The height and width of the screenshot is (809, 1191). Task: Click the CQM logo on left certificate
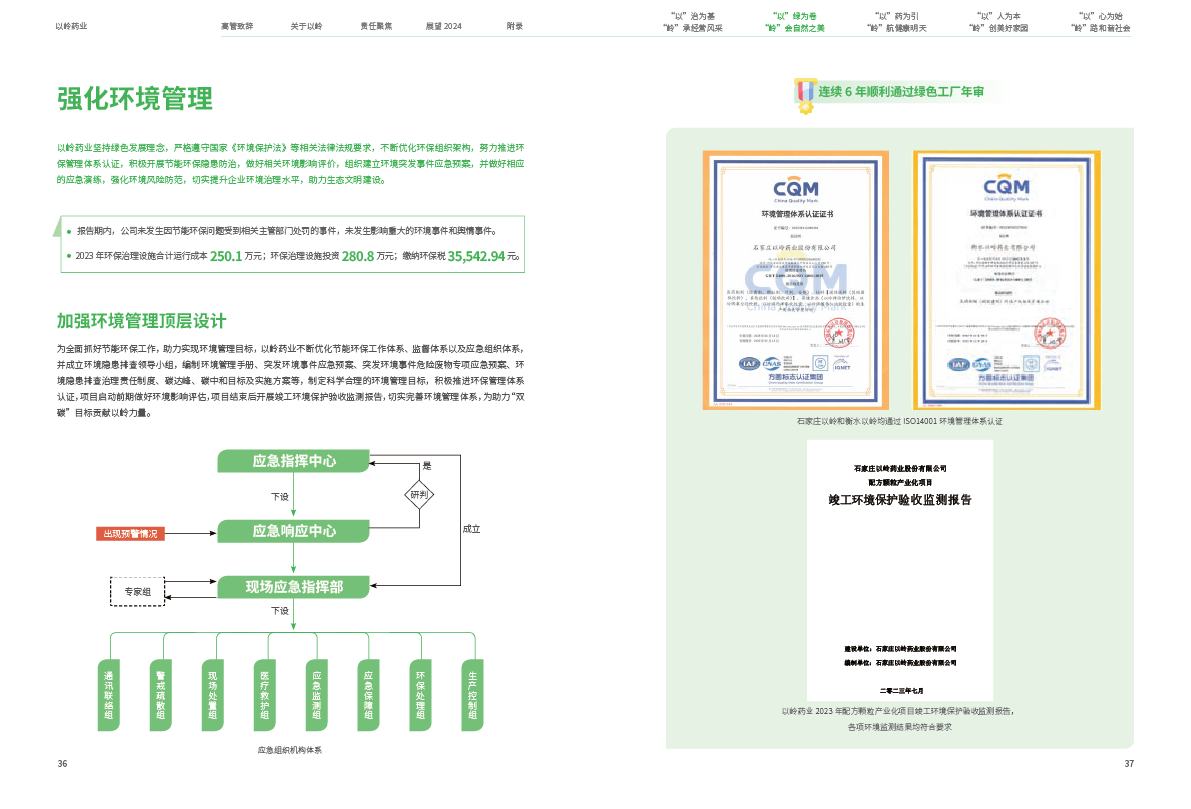pyautogui.click(x=796, y=188)
